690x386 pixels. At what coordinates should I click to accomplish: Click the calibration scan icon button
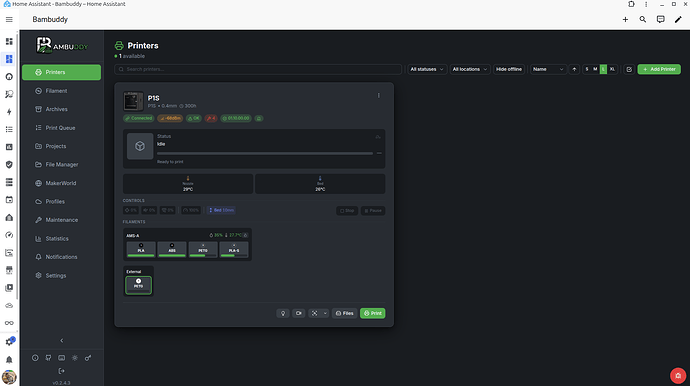(x=314, y=313)
